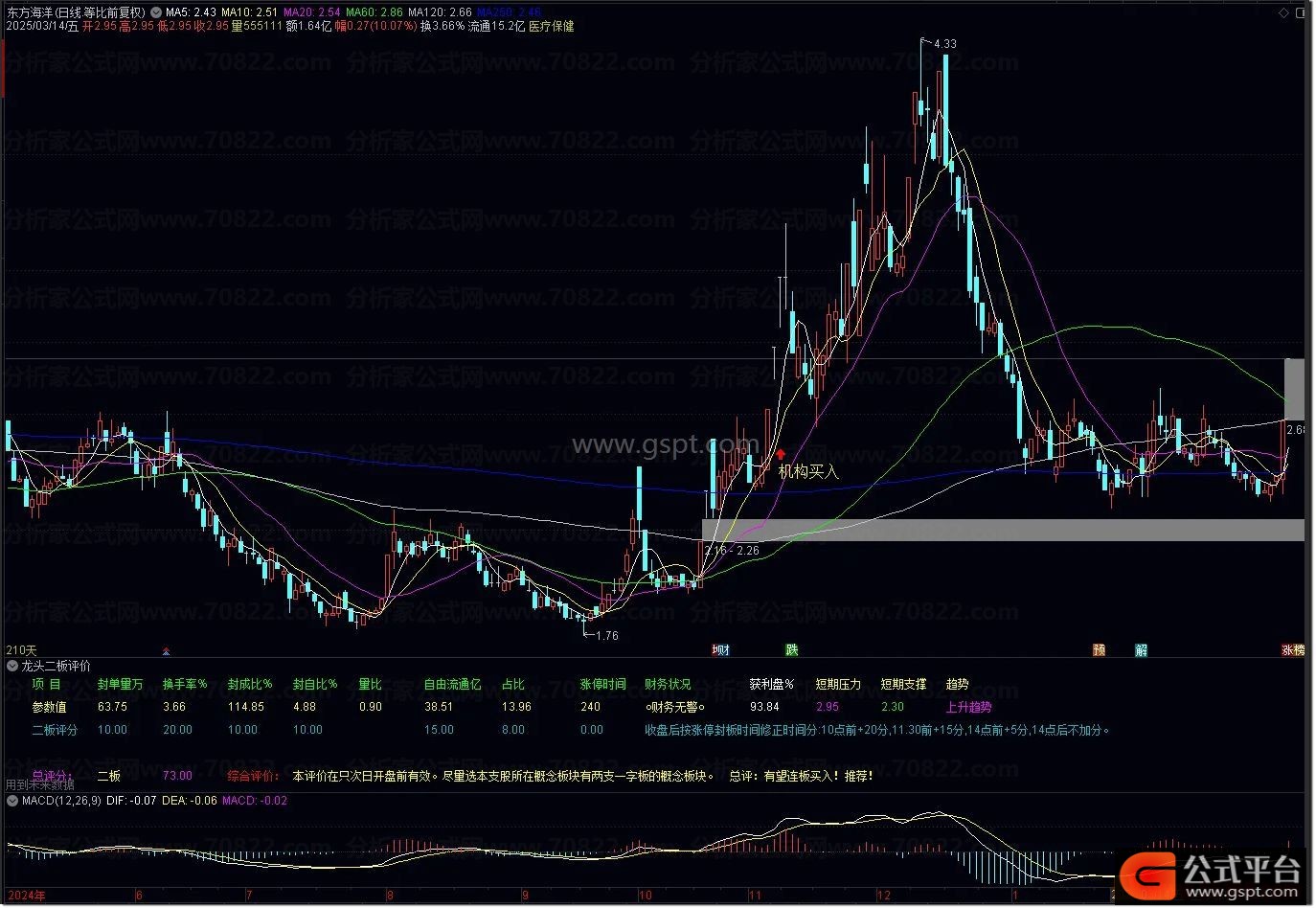The width and height of the screenshot is (1316, 908).
Task: Click the 自由流通亿 column header
Action: [x=453, y=684]
